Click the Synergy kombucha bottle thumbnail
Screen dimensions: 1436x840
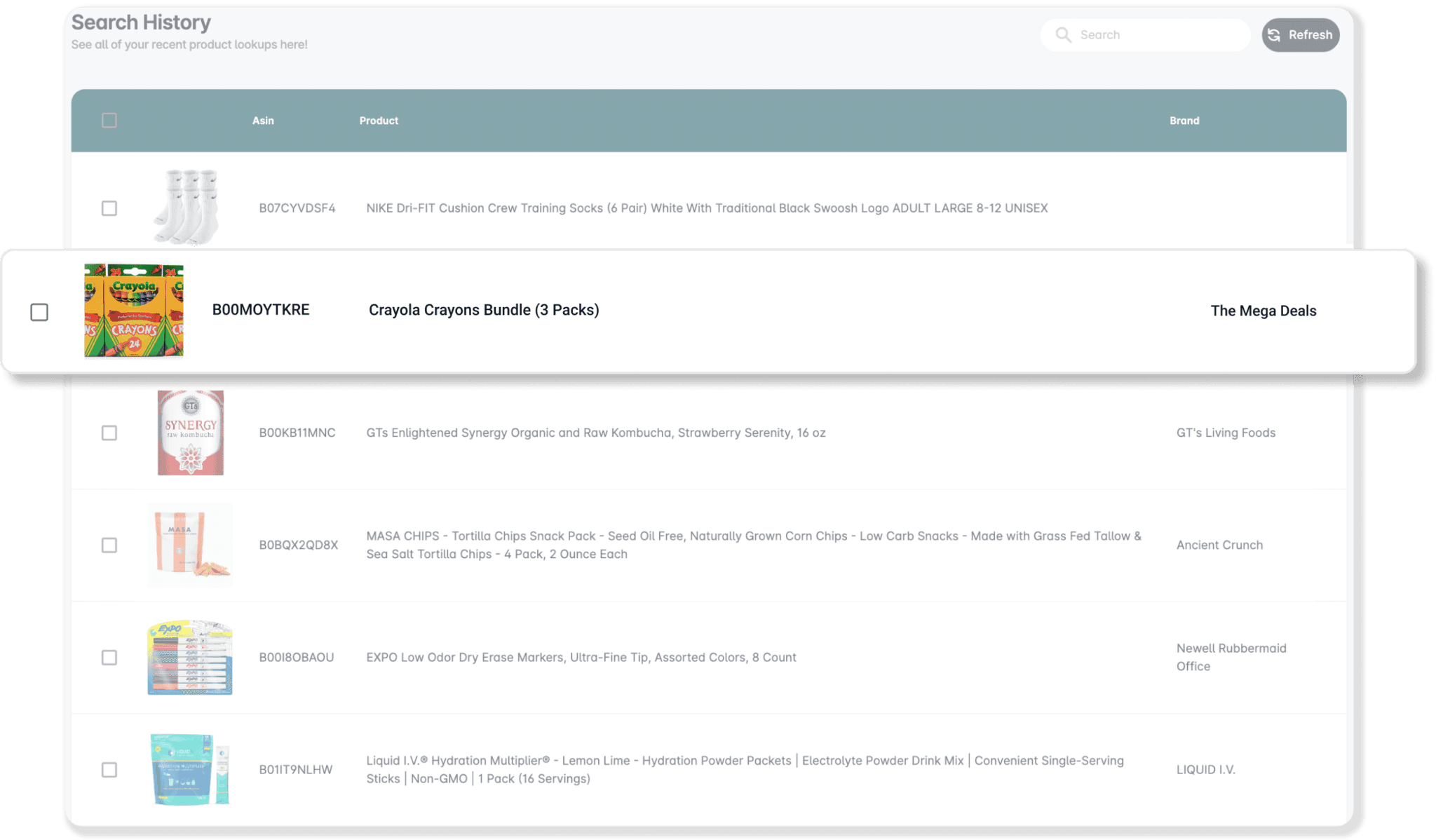point(190,433)
